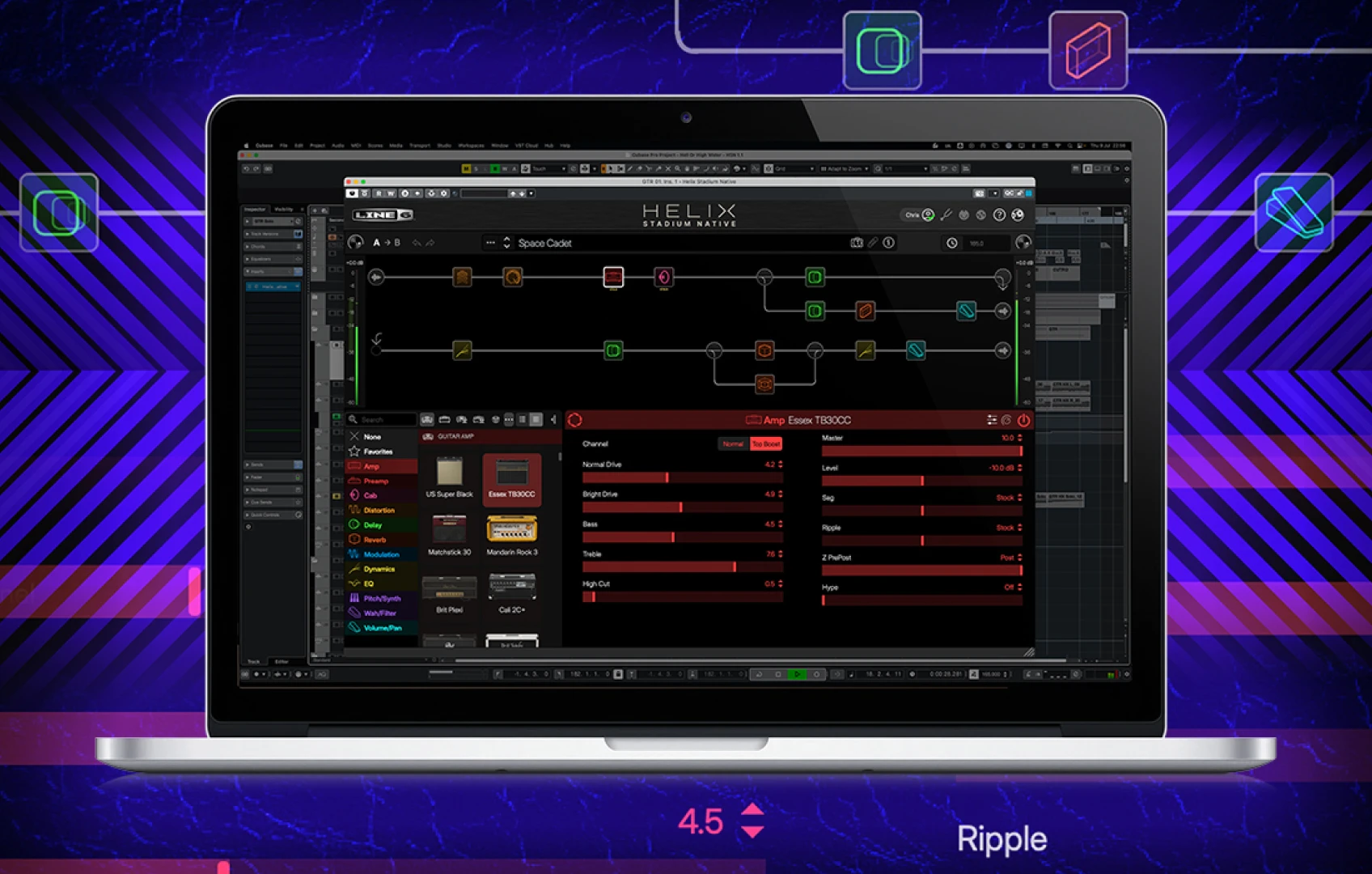Step the Normal Drive value arrows
The image size is (1372, 874).
tap(780, 465)
